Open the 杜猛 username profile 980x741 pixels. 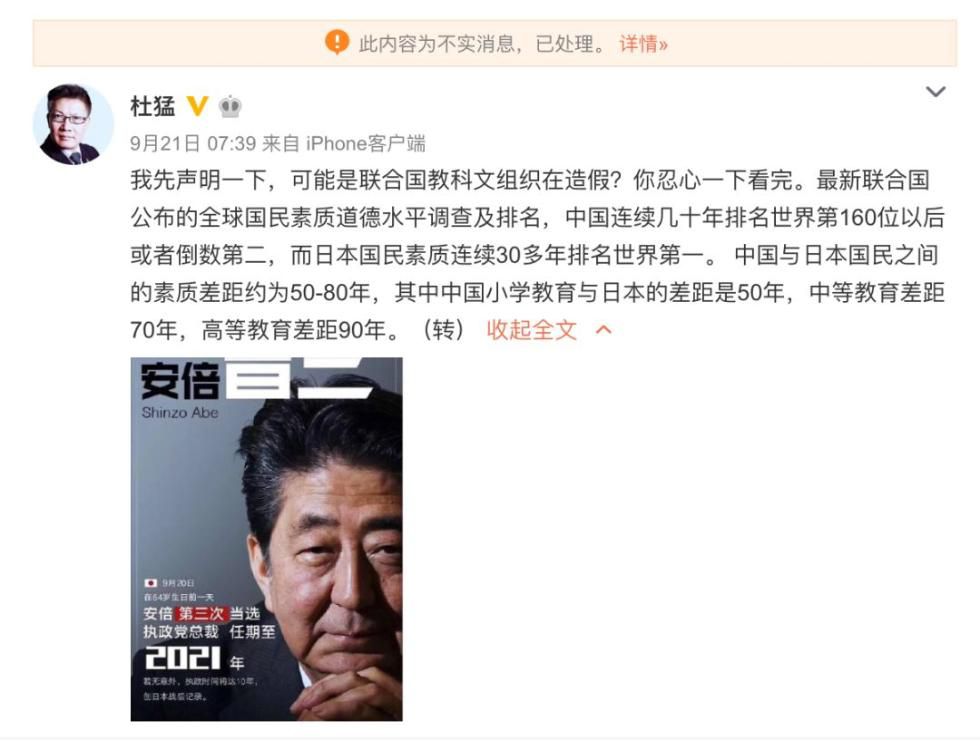[152, 106]
